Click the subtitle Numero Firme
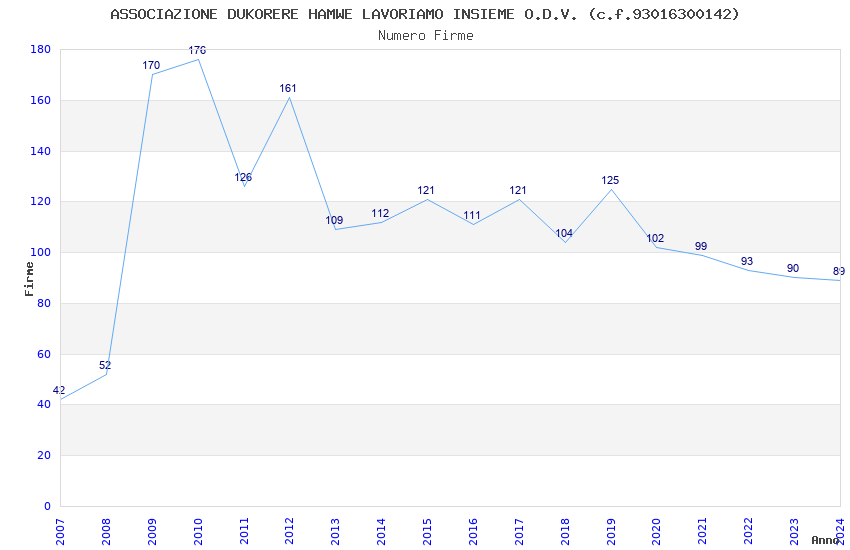850x550 pixels. tap(426, 35)
